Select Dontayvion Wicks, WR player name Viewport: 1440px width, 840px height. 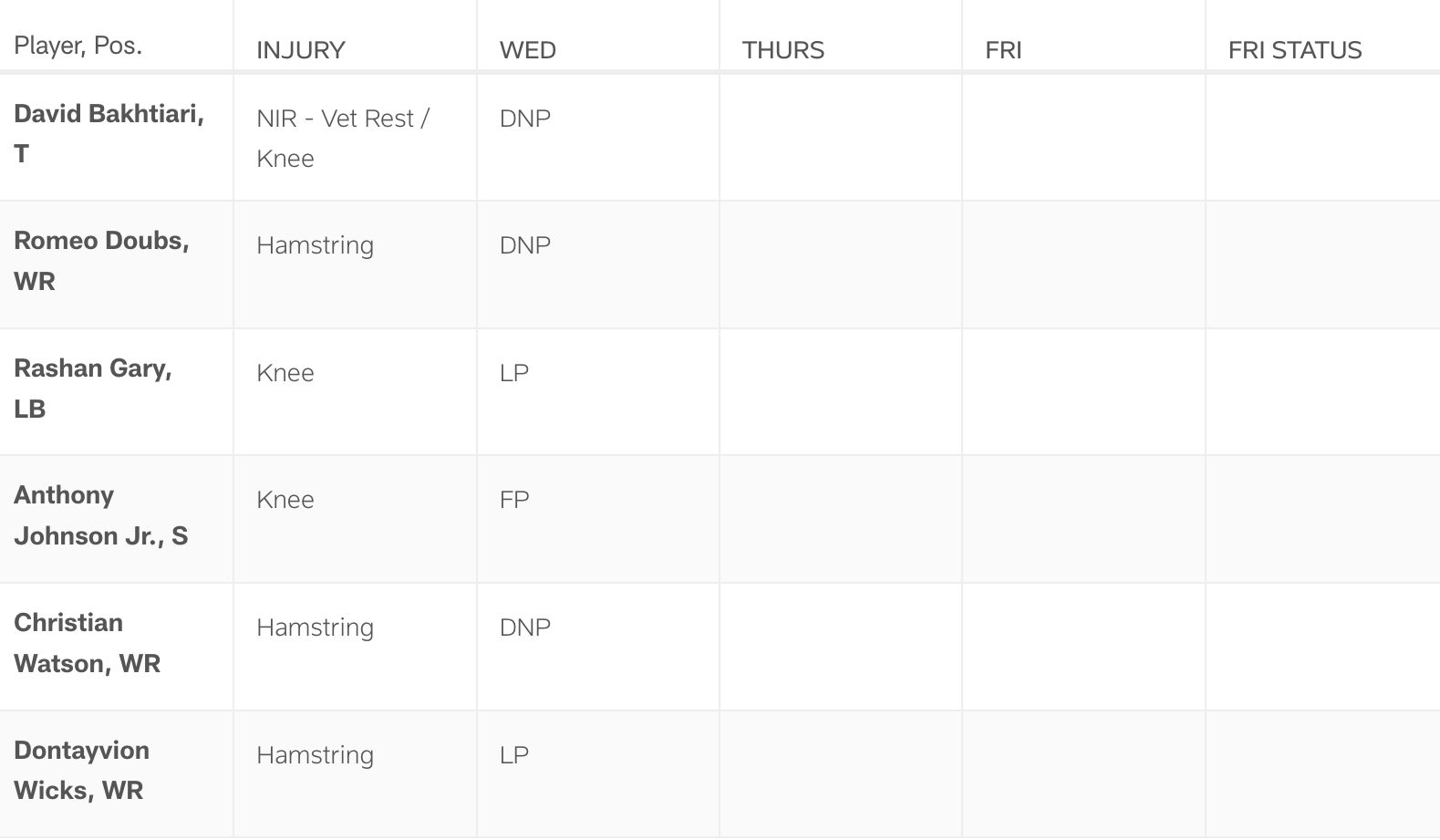tap(81, 770)
